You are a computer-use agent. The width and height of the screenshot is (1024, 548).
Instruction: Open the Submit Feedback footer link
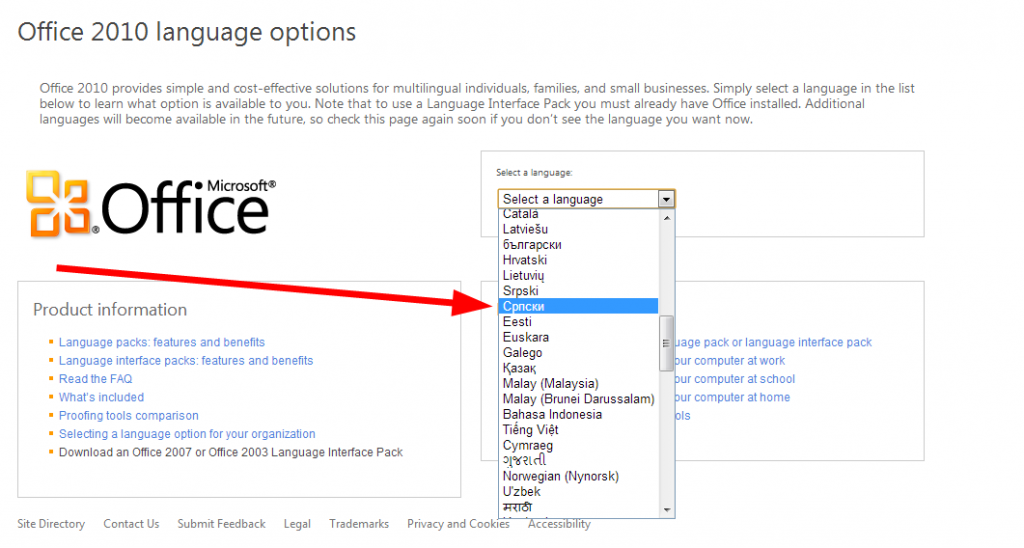click(221, 524)
